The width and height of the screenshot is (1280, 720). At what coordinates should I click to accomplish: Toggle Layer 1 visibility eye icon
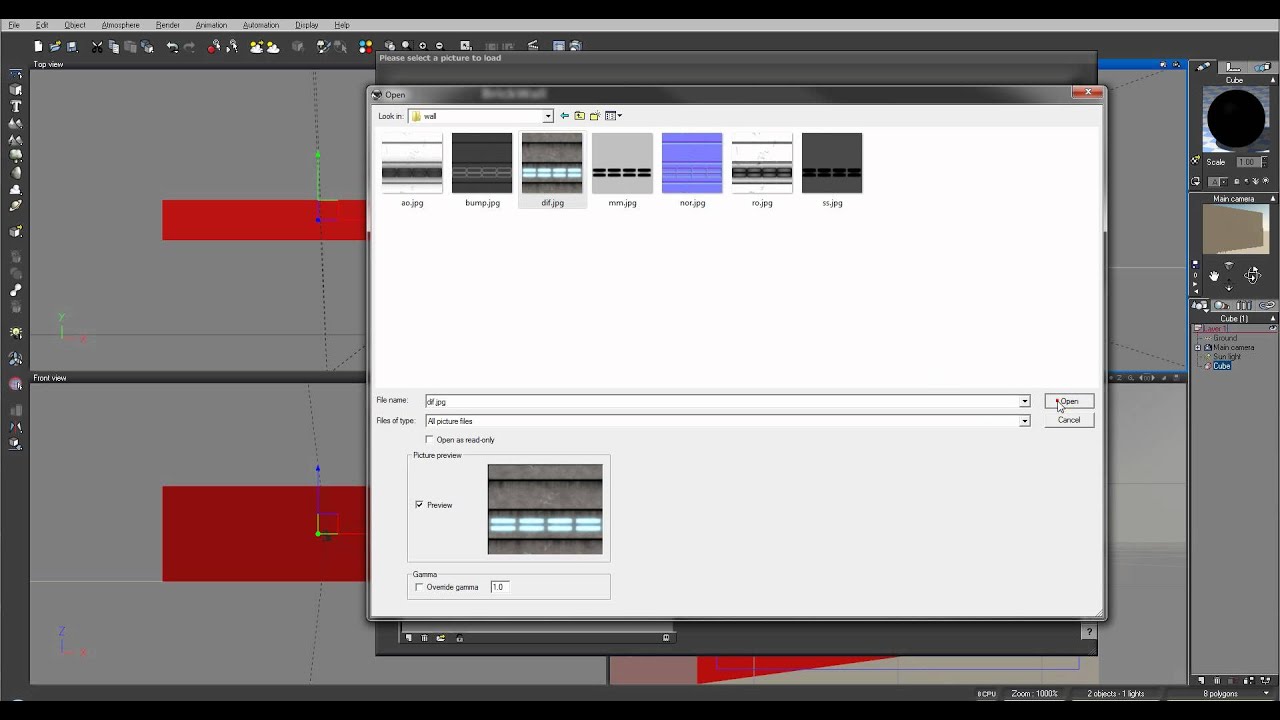[x=1273, y=328]
